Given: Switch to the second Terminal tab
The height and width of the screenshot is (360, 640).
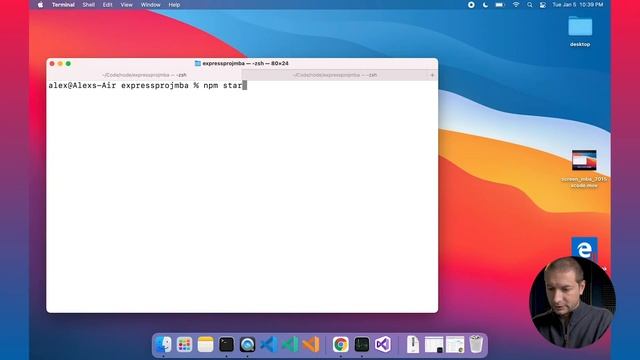Looking at the screenshot, I should (x=335, y=75).
